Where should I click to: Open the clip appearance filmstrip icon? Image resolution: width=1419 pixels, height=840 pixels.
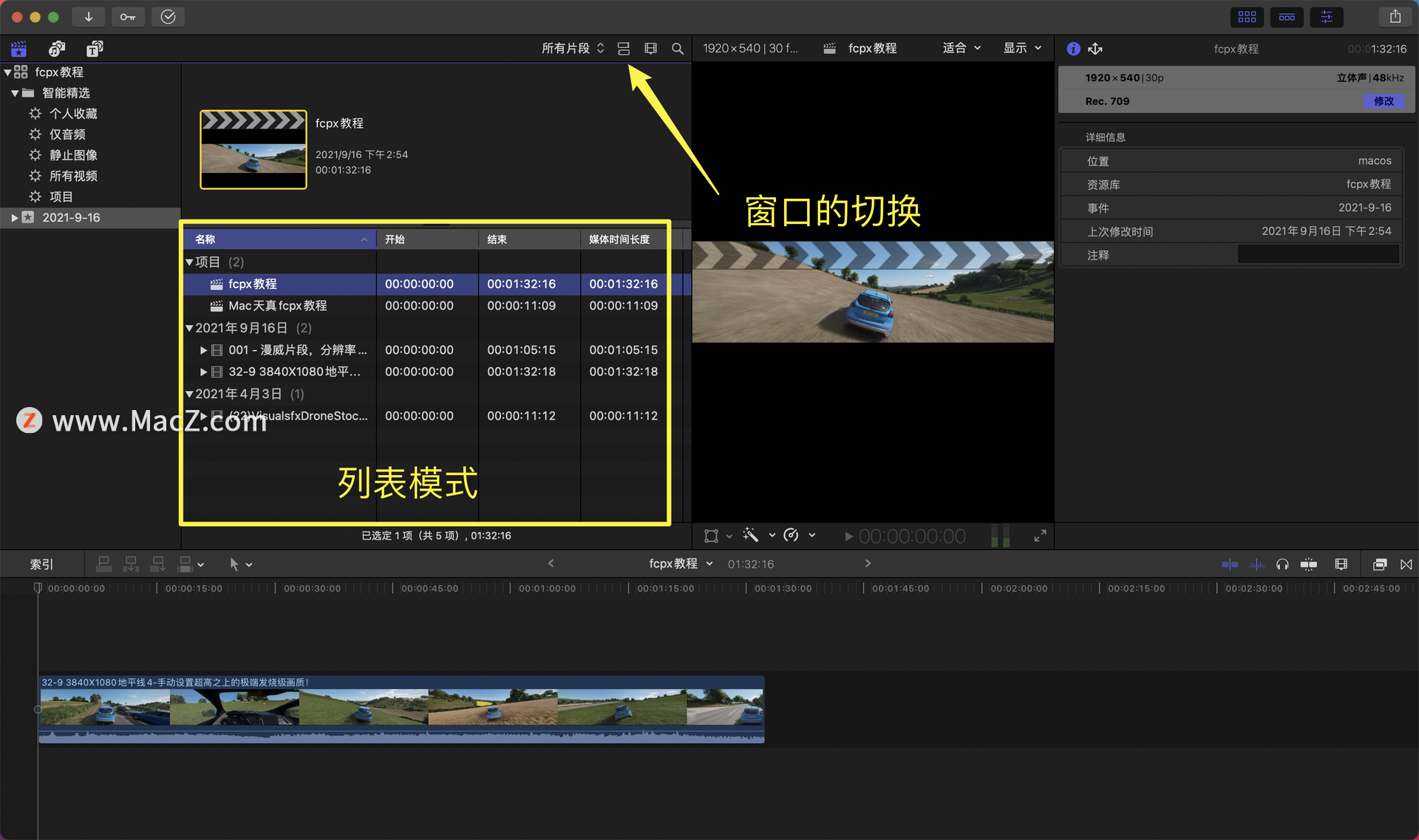click(x=650, y=49)
